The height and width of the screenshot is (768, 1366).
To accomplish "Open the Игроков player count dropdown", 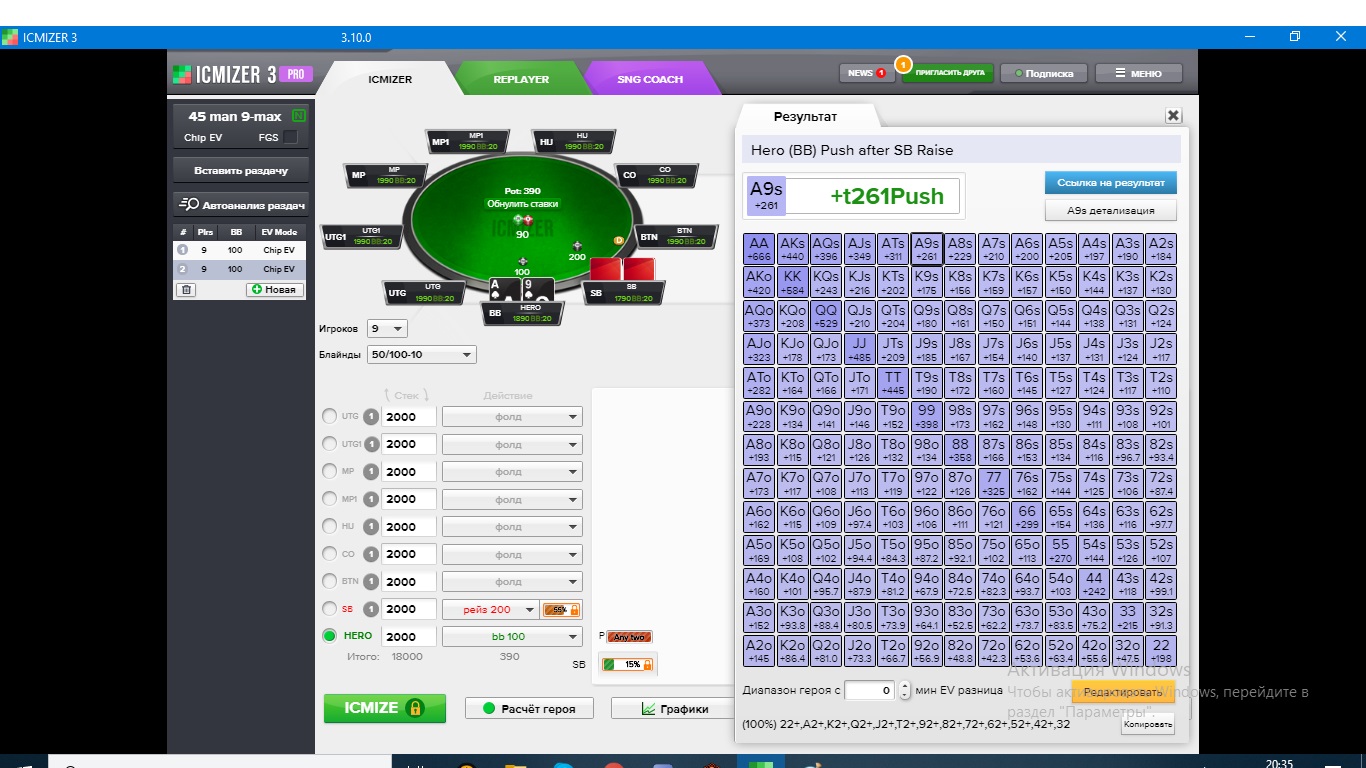I will (x=388, y=329).
